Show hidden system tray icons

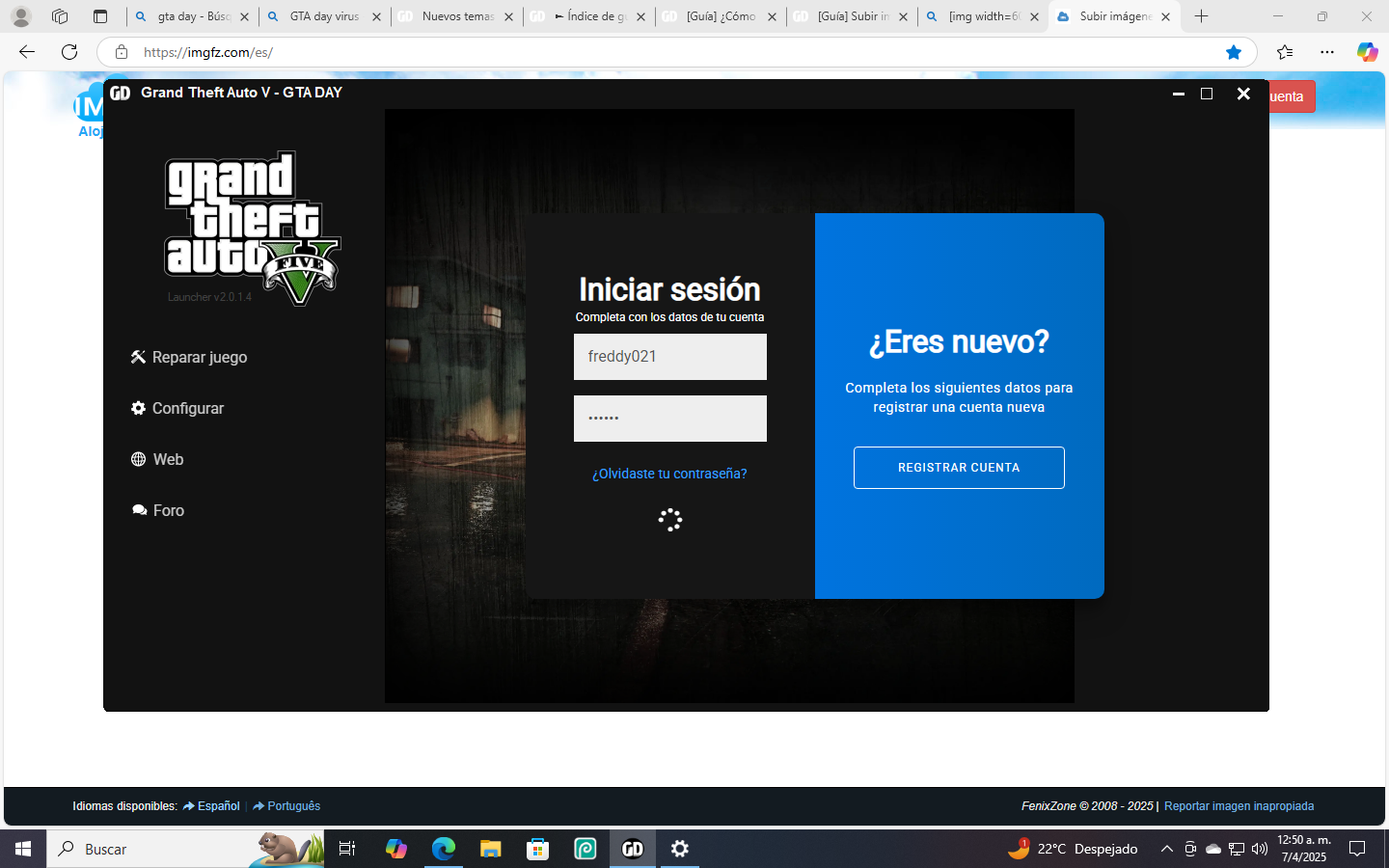pyautogui.click(x=1166, y=849)
